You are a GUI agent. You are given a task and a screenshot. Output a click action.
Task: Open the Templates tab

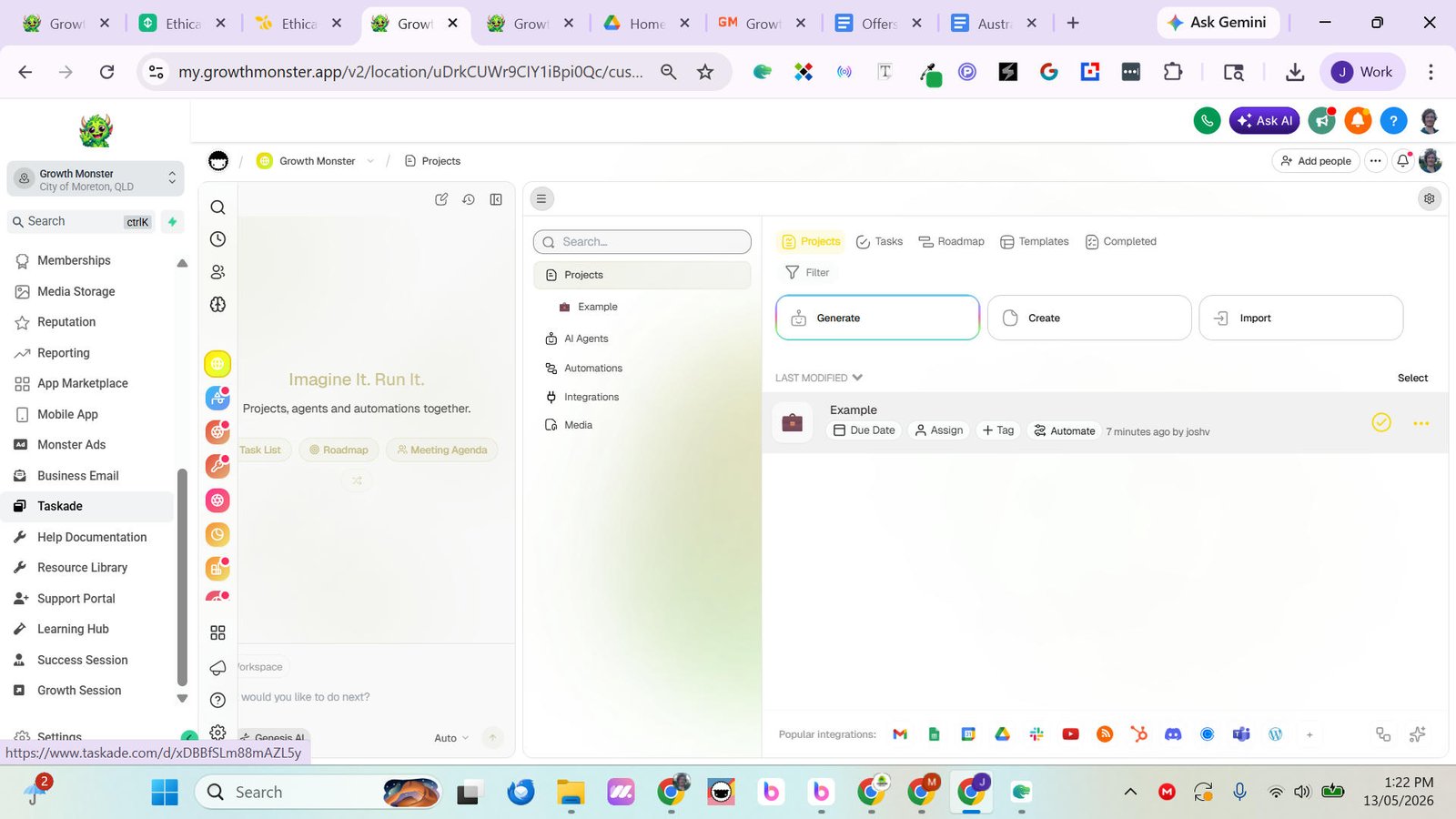pyautogui.click(x=1034, y=241)
